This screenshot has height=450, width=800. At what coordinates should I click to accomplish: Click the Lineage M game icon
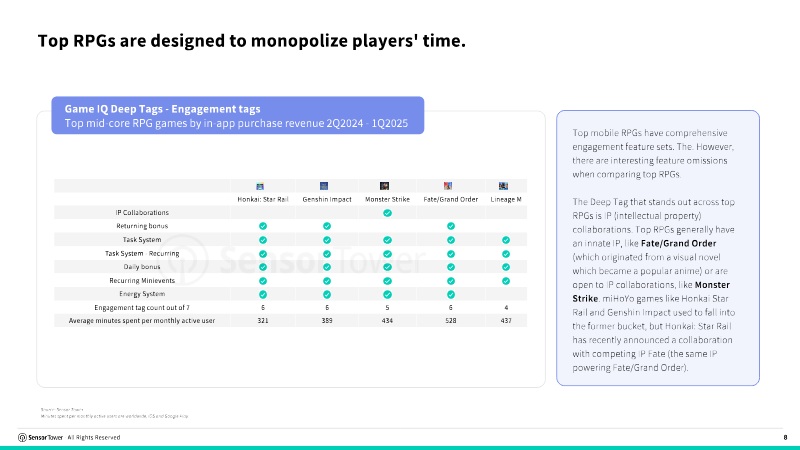[x=504, y=186]
